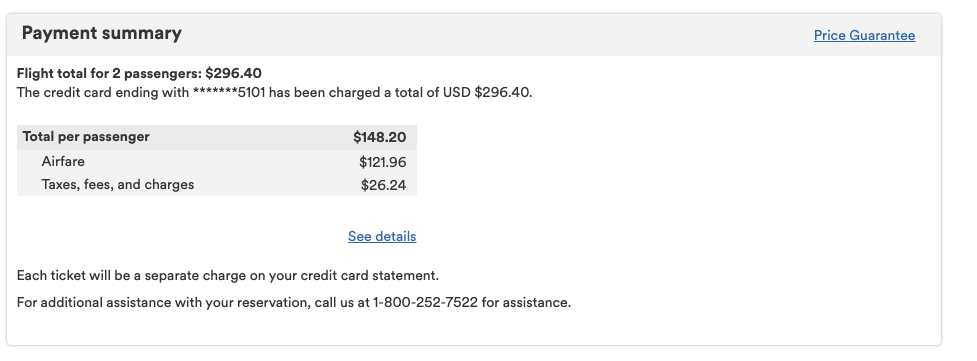This screenshot has width=977, height=361.
Task: Click the $121.96 airfare amount
Action: [x=383, y=162]
